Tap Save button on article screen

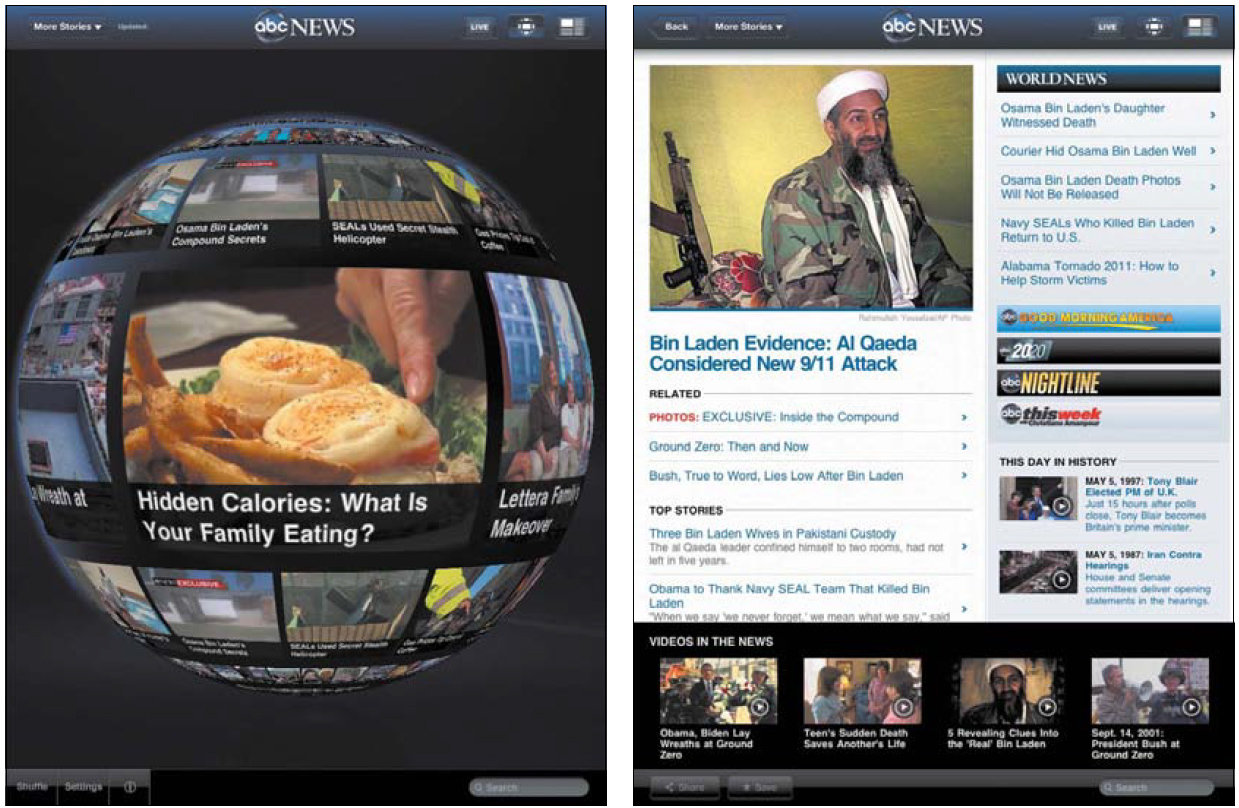[x=759, y=787]
